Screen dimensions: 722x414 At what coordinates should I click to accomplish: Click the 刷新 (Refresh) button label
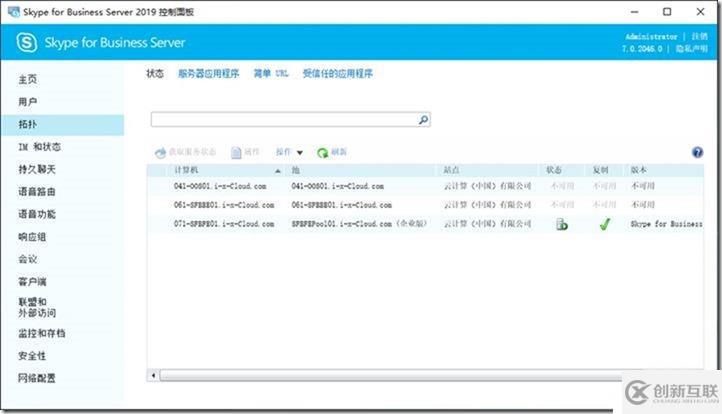[339, 152]
